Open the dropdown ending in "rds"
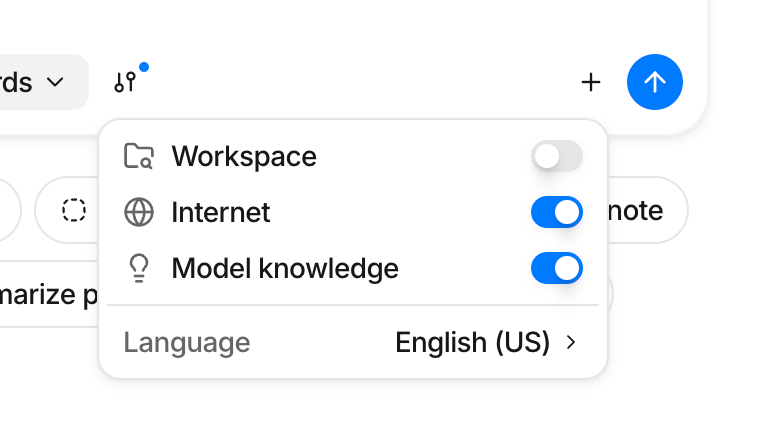Screen dimensions: 780x444 pos(40,82)
